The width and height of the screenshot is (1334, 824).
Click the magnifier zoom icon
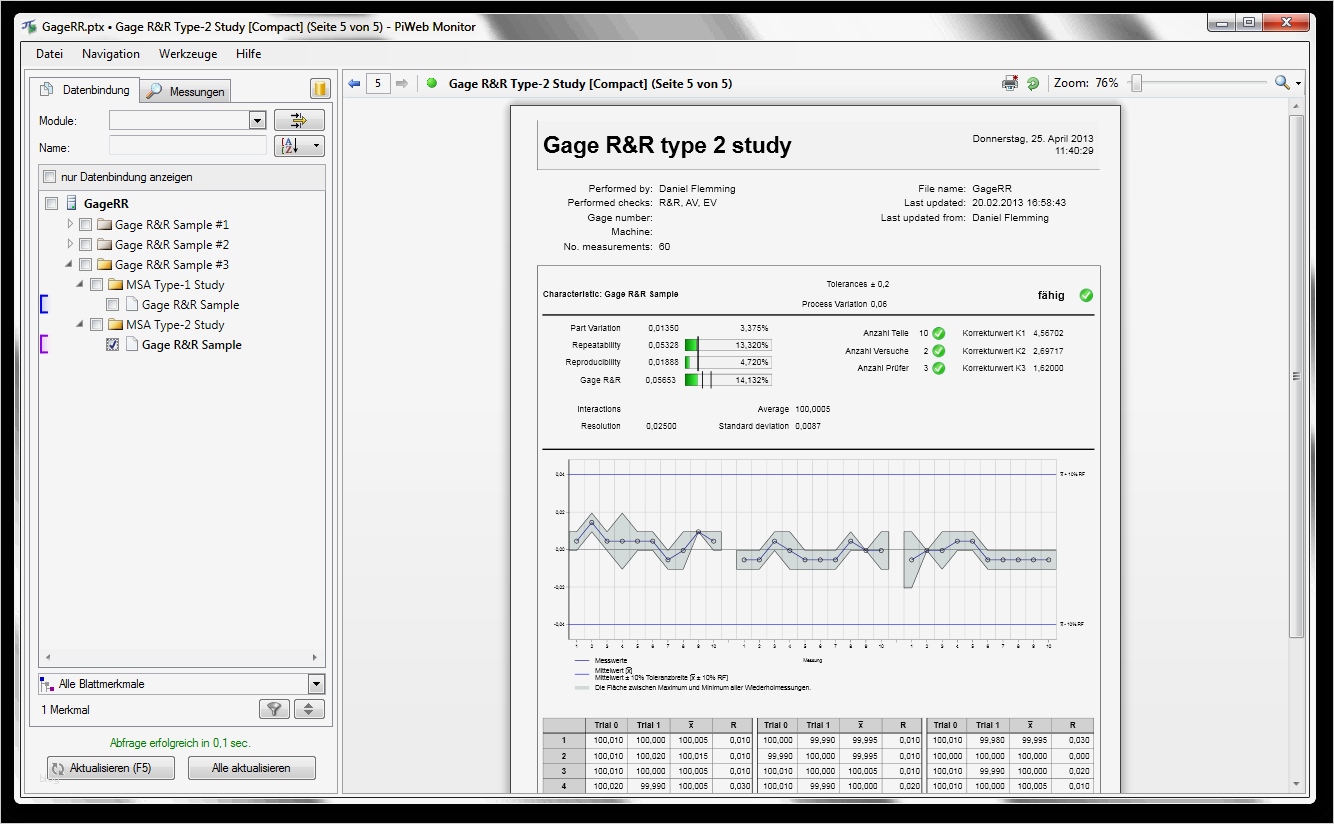click(1282, 84)
